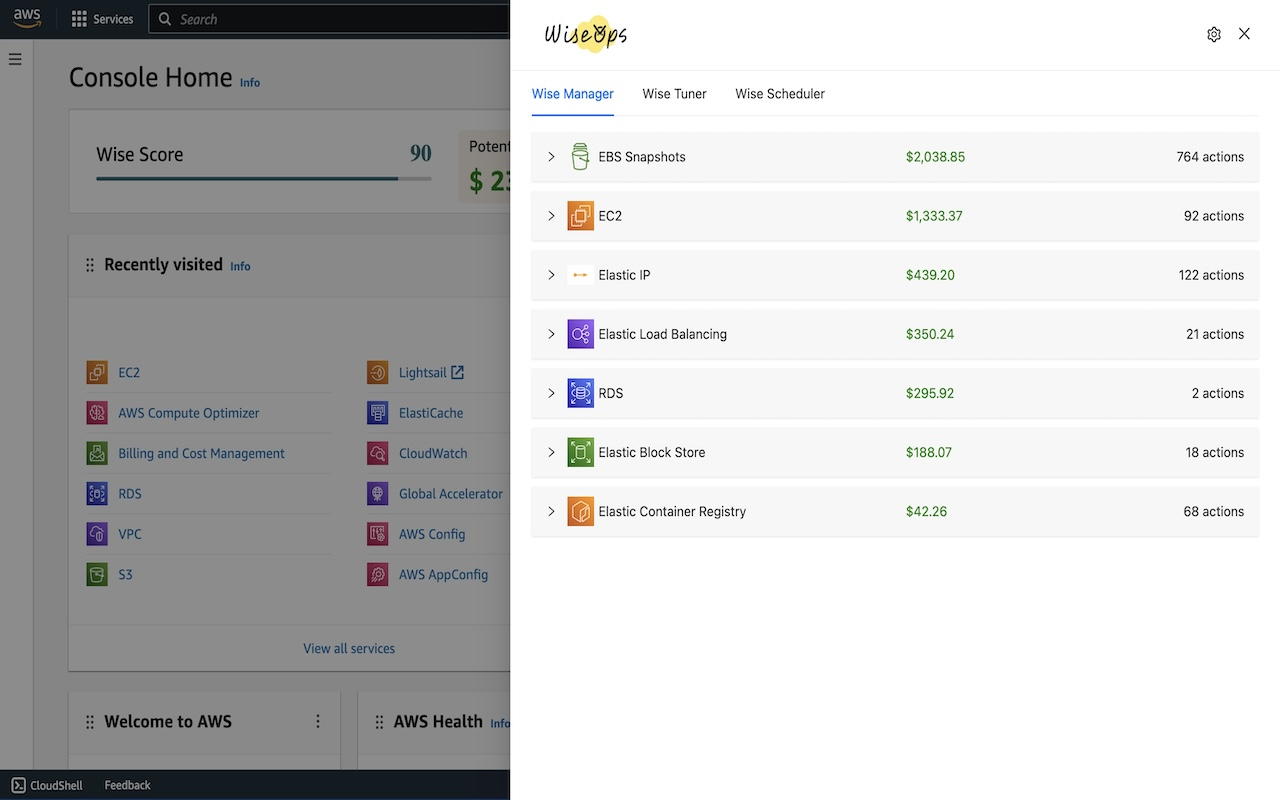
Task: Click the RDS icon in WiseOps list
Action: (x=580, y=393)
